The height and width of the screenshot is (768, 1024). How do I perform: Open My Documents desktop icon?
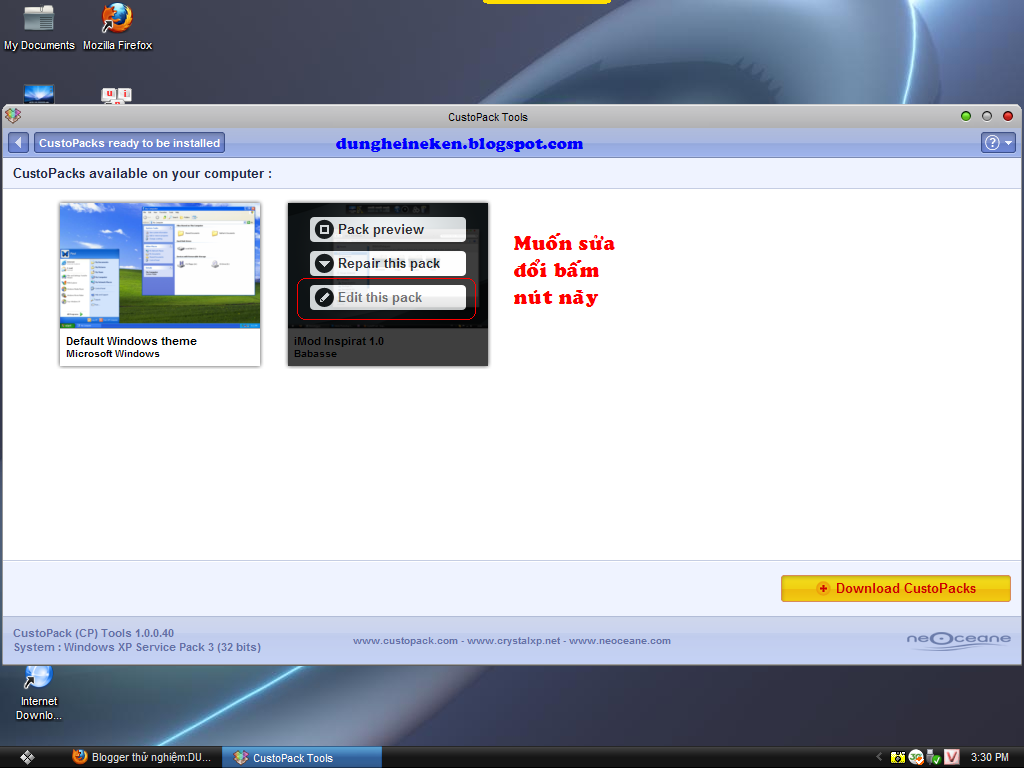point(39,27)
